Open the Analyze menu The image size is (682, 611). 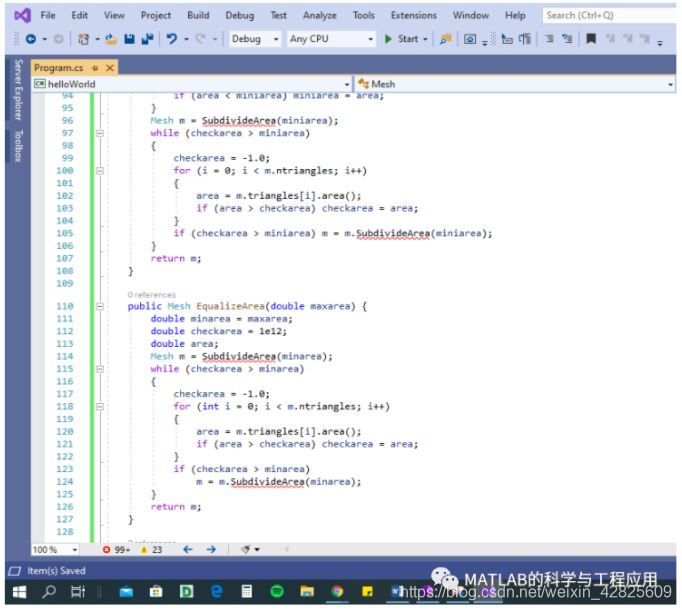(320, 16)
